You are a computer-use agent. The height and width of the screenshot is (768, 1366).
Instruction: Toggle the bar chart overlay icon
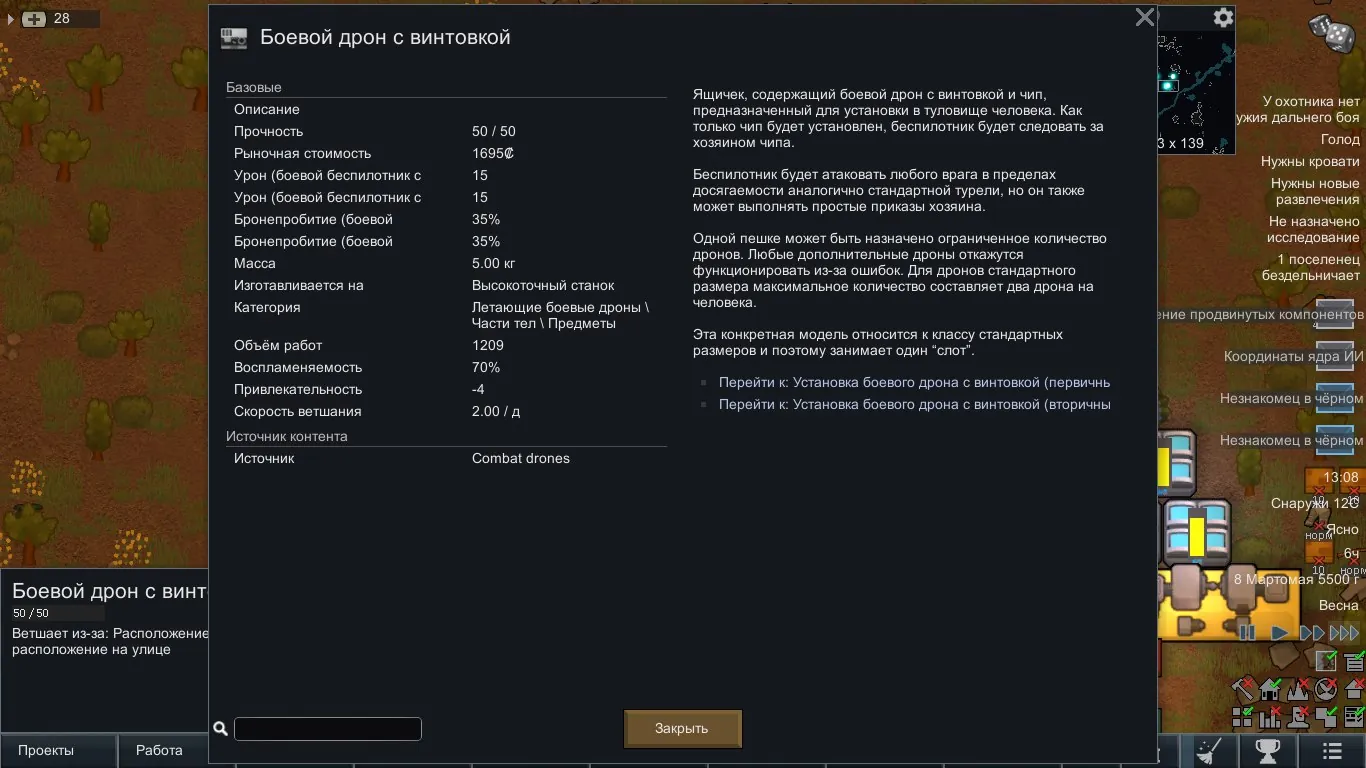[1270, 717]
